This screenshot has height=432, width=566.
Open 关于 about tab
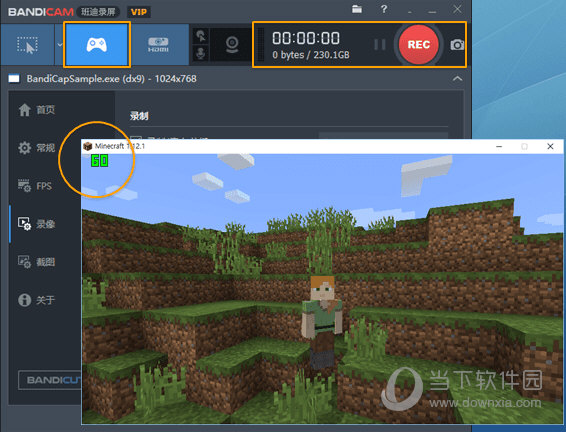[x=37, y=300]
